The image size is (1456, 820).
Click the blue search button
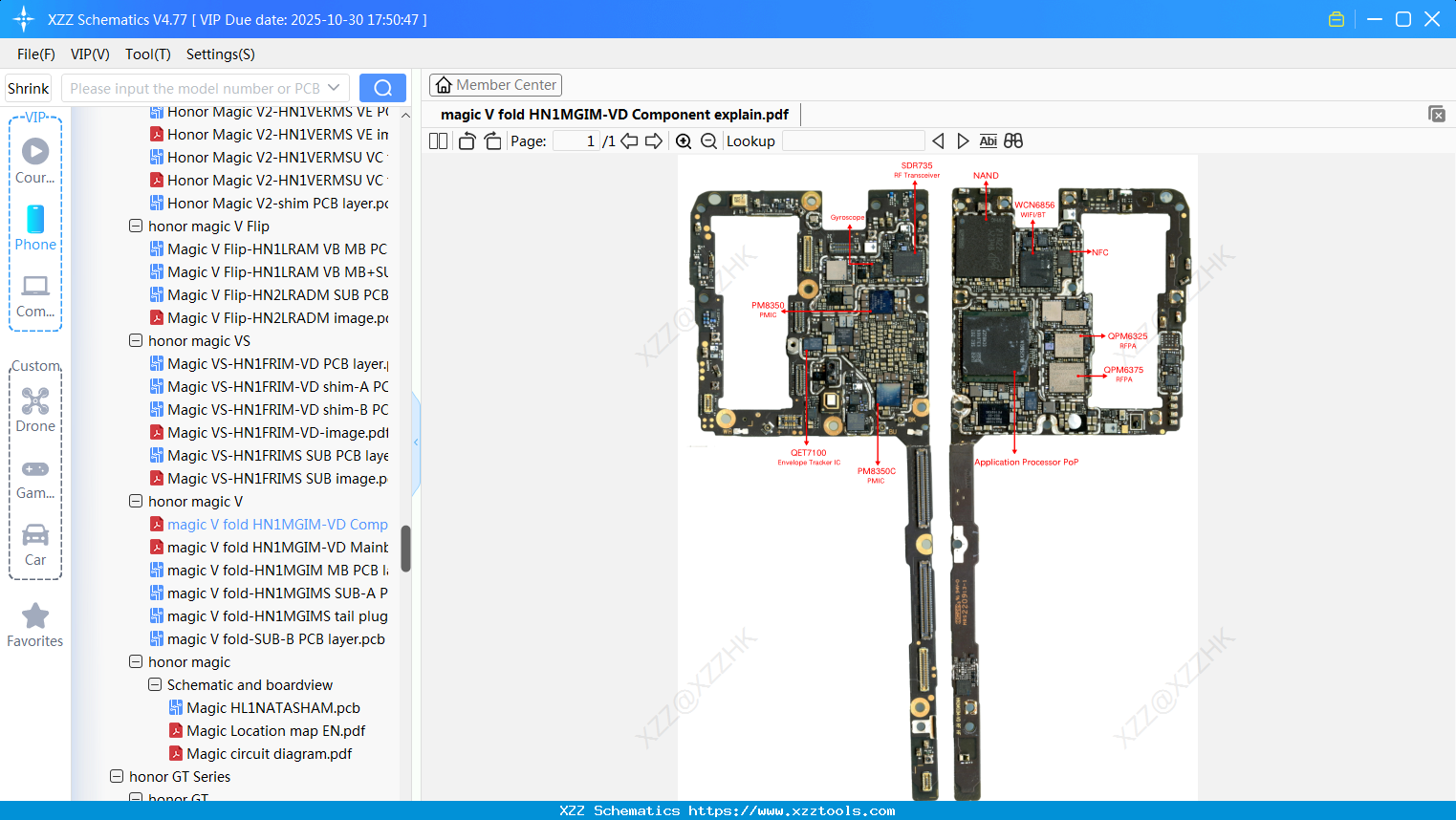(x=382, y=88)
